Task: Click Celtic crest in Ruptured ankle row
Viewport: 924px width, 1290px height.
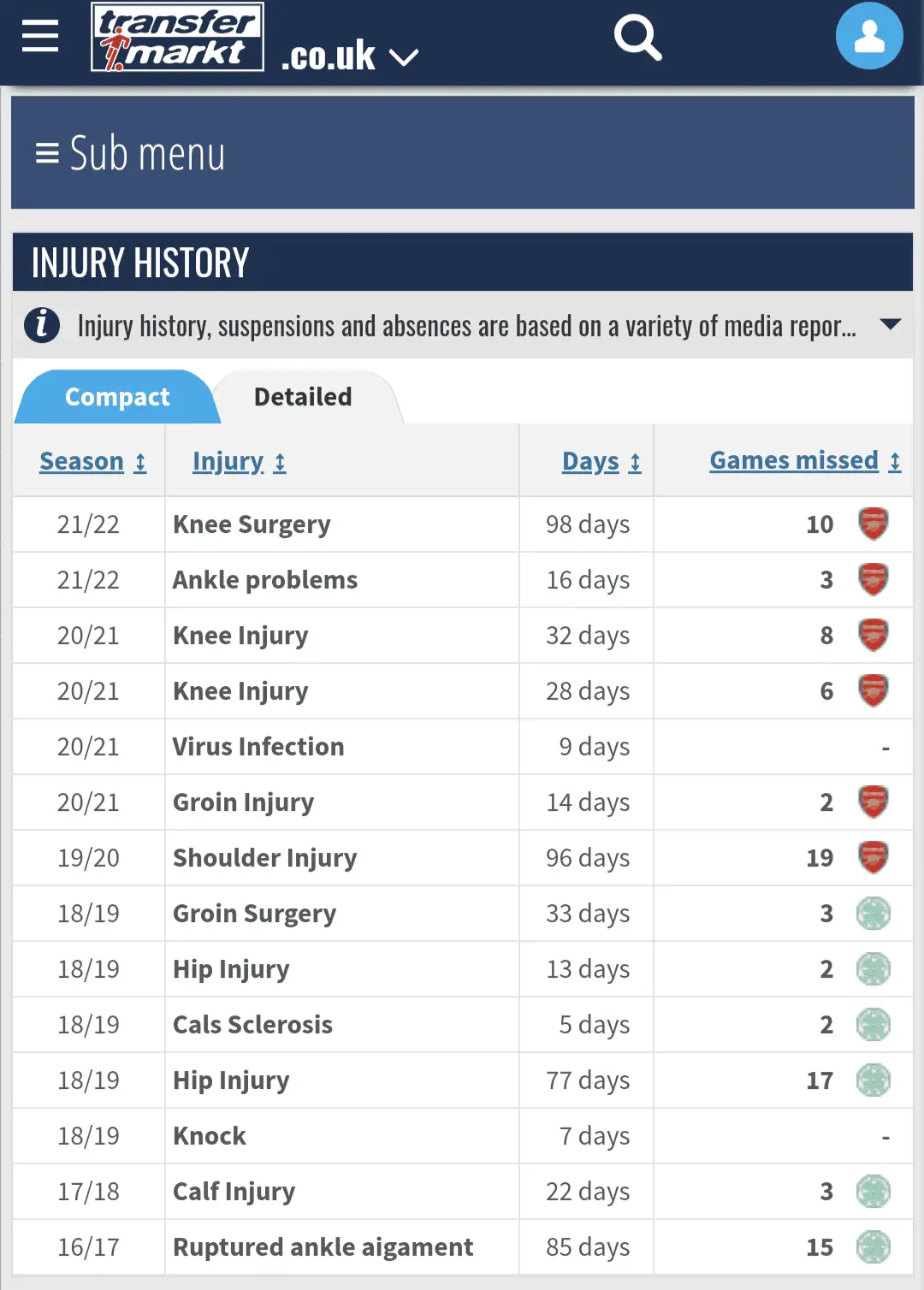Action: [x=873, y=1246]
